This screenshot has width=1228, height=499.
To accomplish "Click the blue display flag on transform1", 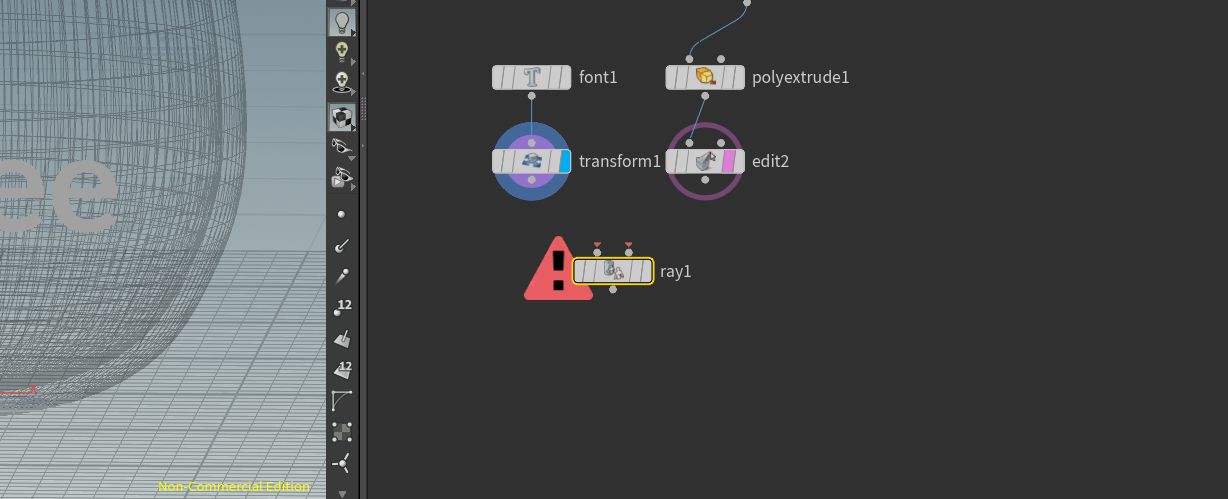I will pos(565,161).
